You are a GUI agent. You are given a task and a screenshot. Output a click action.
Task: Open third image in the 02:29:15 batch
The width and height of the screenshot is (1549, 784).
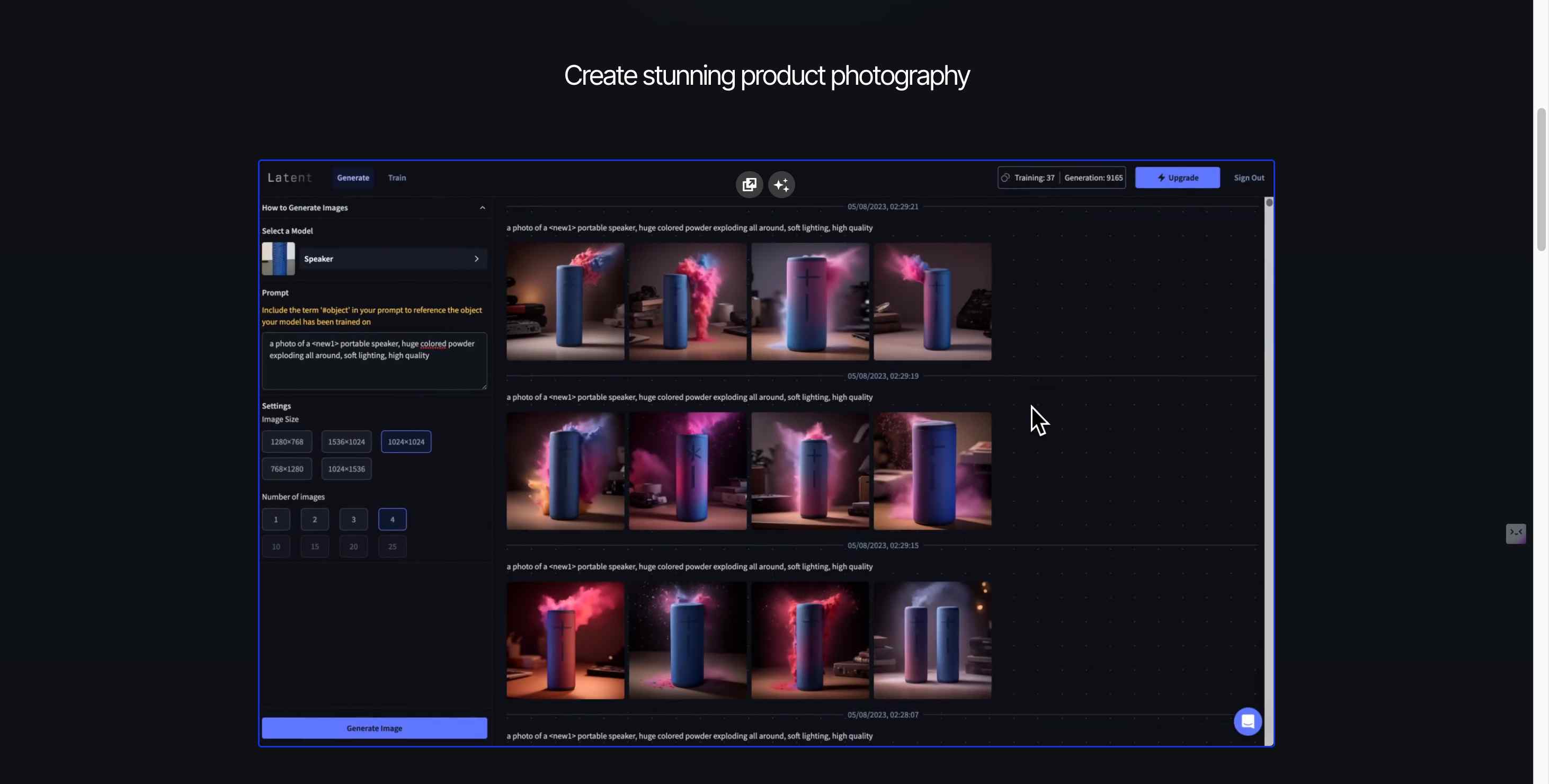point(810,640)
